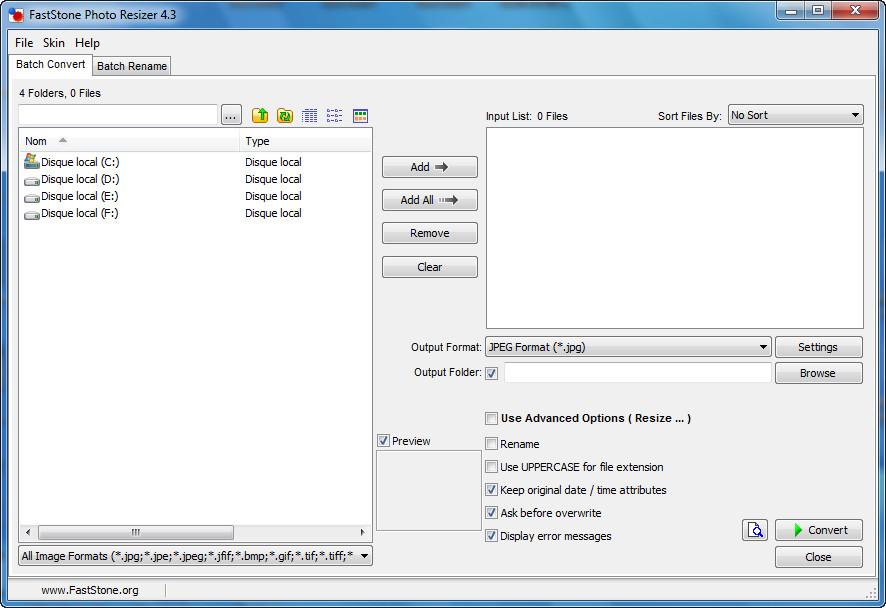Click the file list scroll right arrow

click(x=362, y=532)
